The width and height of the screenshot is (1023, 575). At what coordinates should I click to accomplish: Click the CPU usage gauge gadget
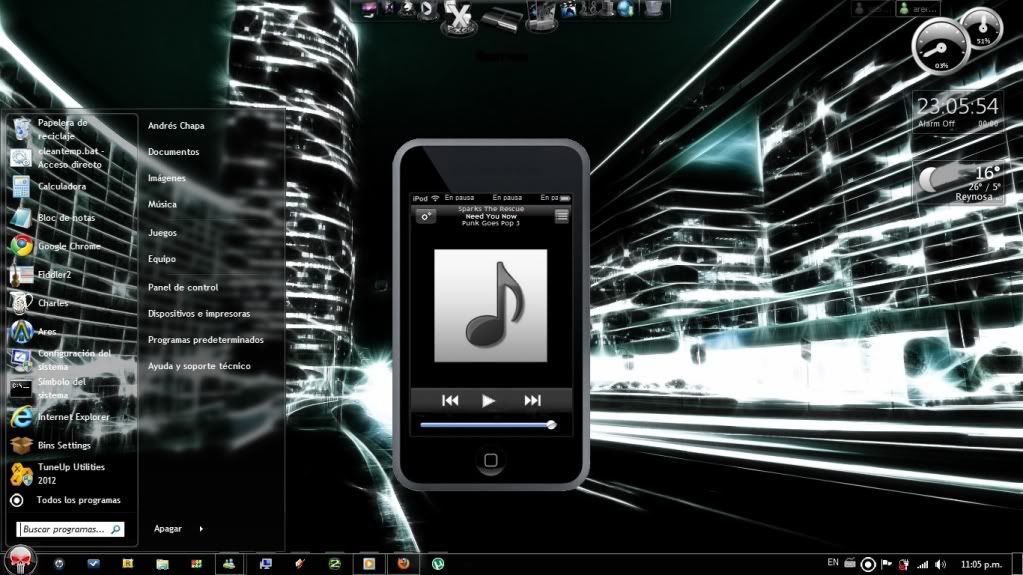tap(939, 47)
